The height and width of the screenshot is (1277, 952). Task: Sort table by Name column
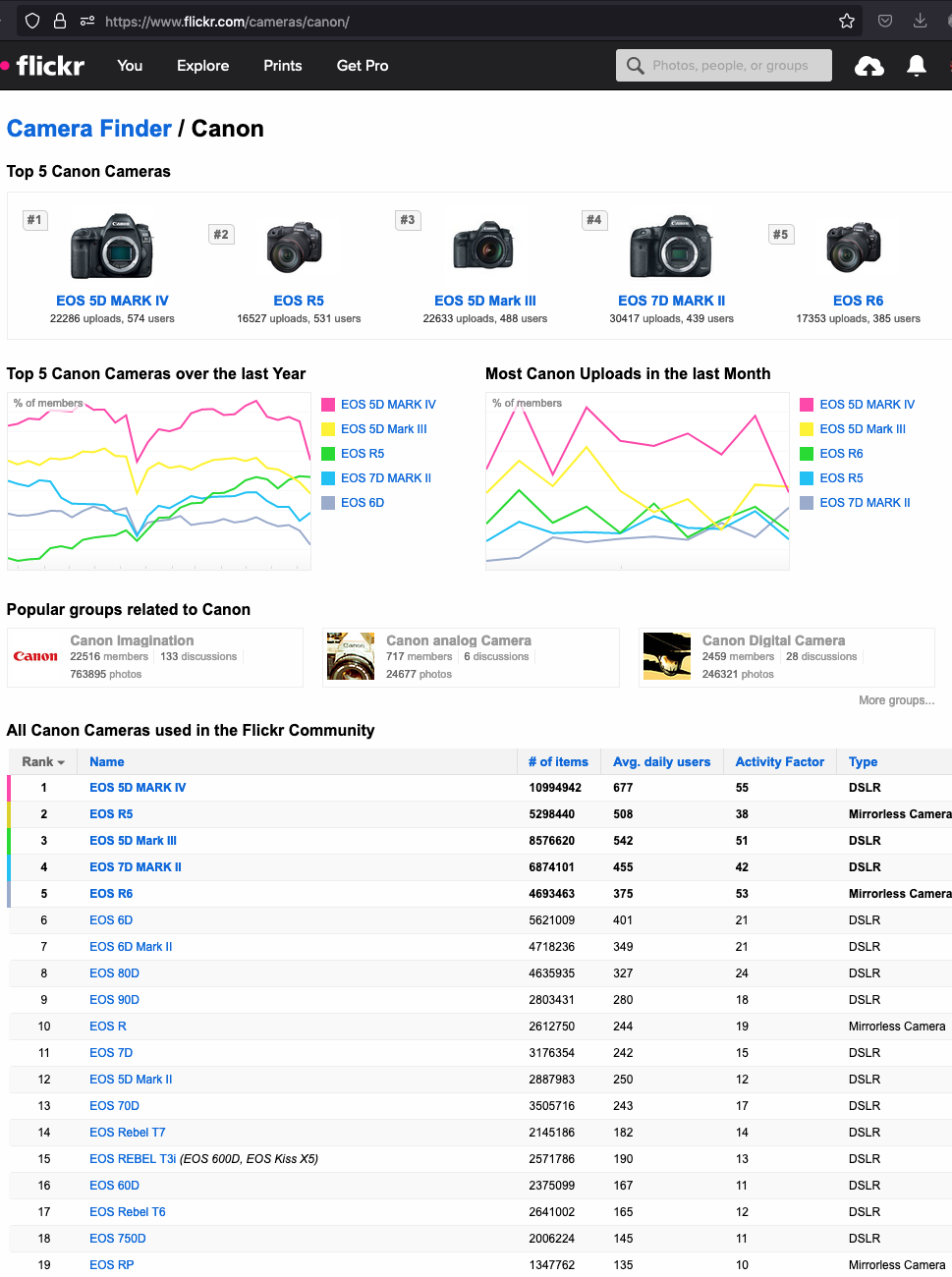107,762
